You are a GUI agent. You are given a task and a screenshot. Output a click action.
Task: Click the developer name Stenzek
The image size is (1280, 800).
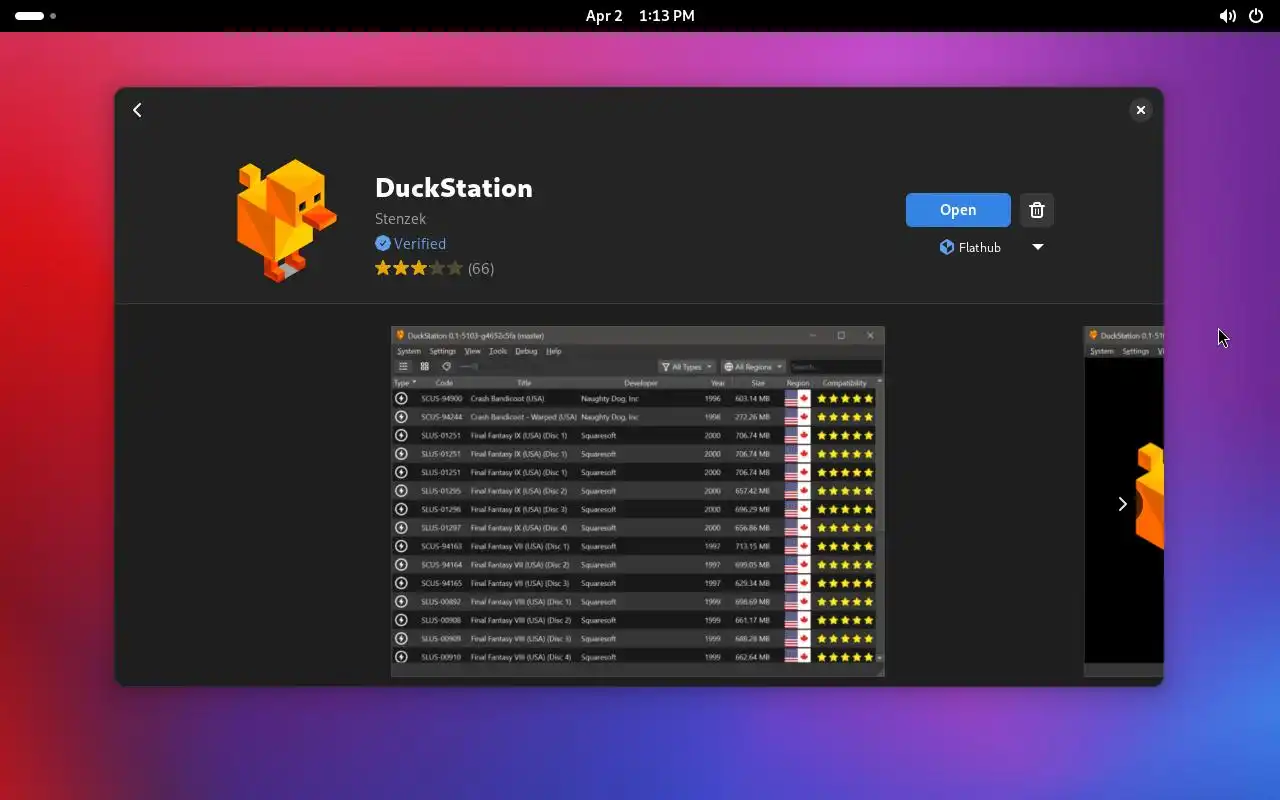pos(400,219)
